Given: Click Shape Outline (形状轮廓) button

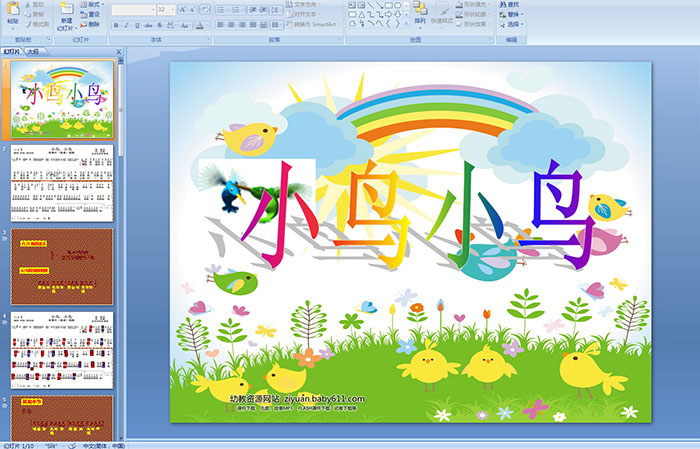Looking at the screenshot, I should click(x=472, y=14).
